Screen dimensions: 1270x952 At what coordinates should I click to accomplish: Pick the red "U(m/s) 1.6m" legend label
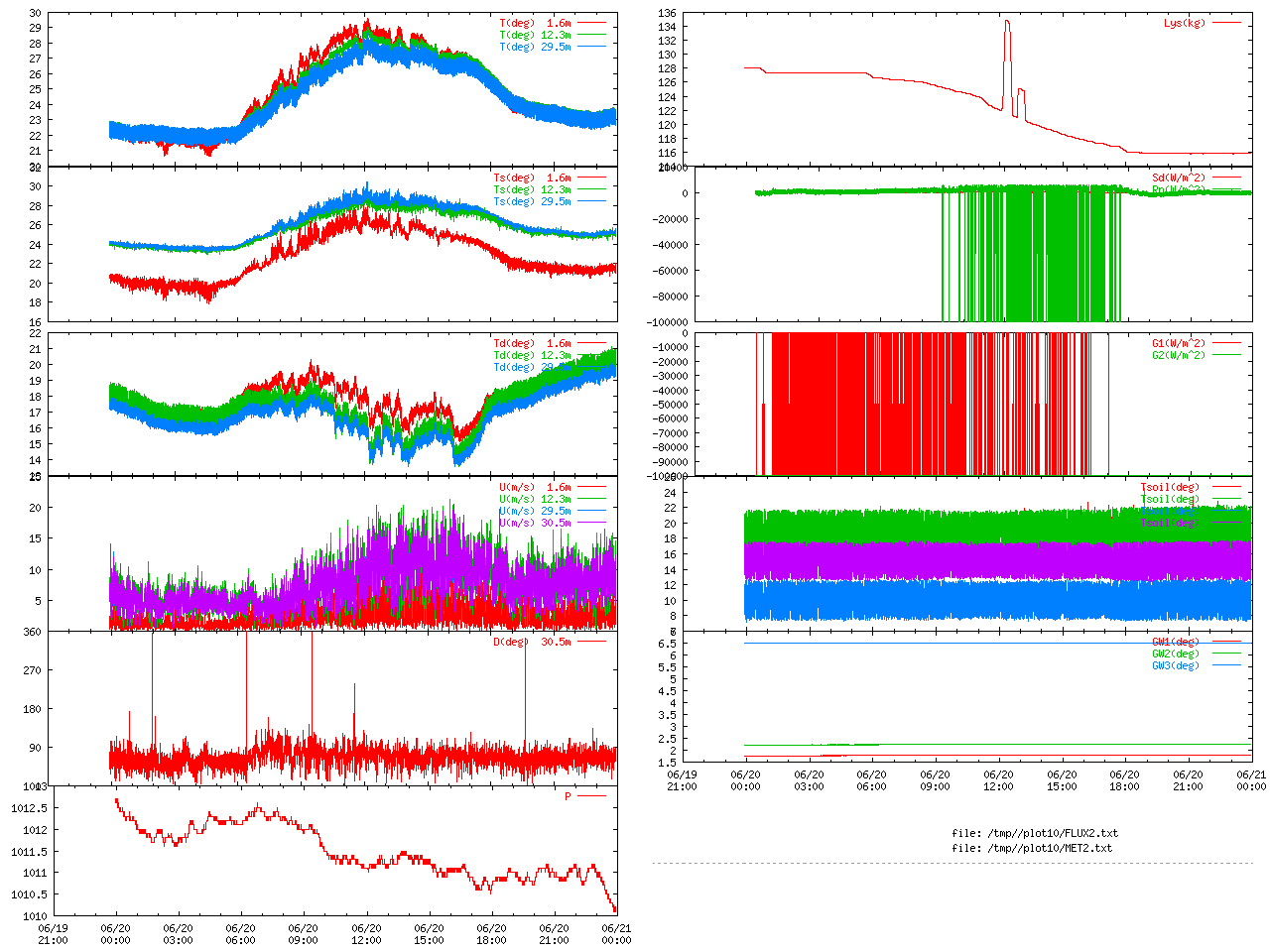tap(536, 487)
